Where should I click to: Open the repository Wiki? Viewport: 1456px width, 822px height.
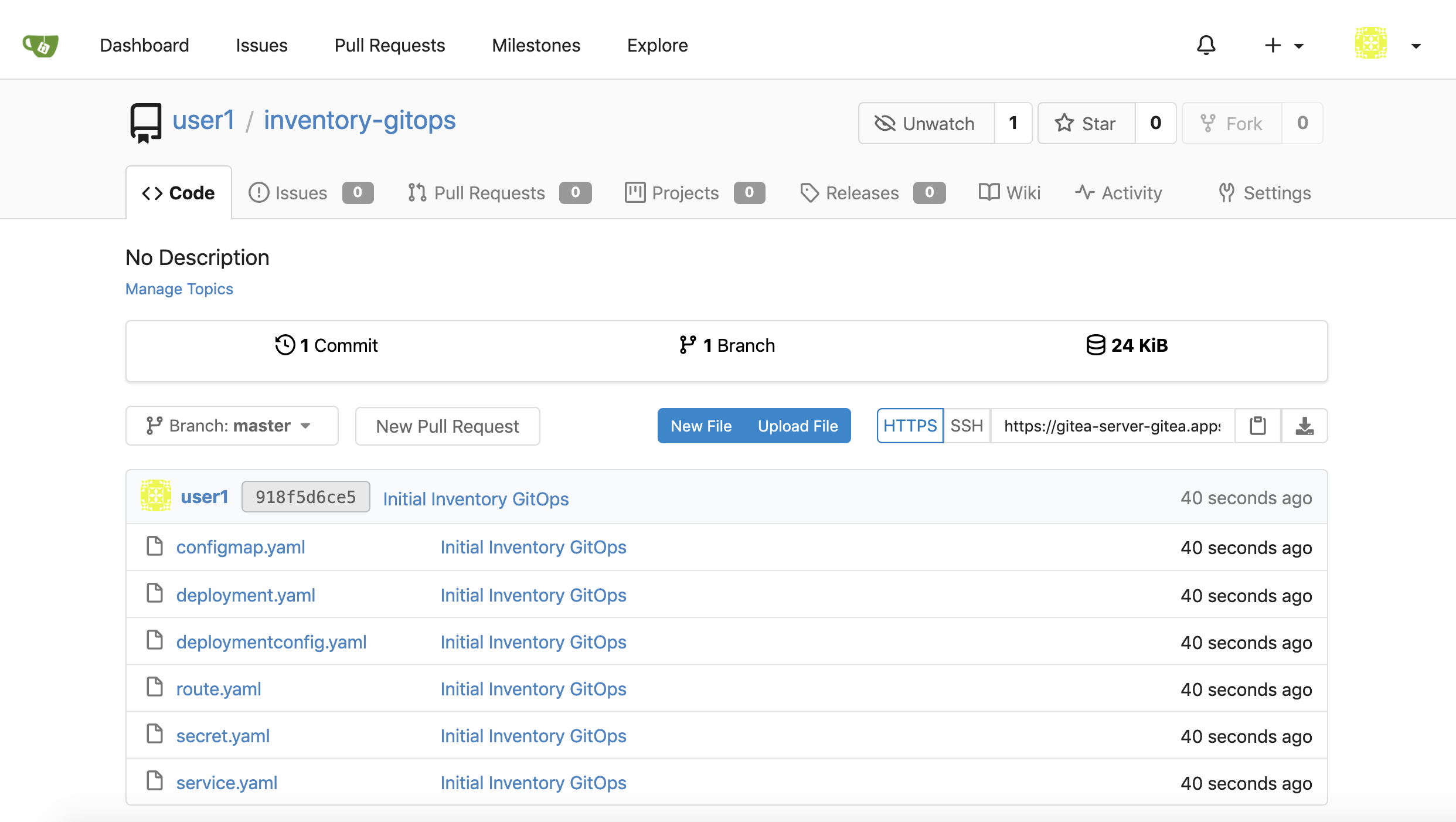(1009, 192)
